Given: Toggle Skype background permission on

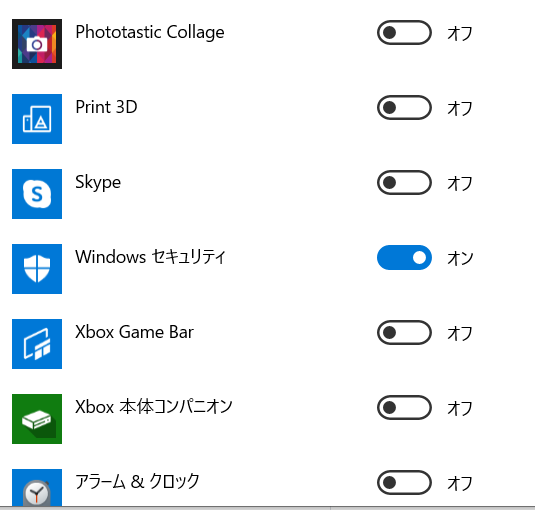Looking at the screenshot, I should point(404,183).
